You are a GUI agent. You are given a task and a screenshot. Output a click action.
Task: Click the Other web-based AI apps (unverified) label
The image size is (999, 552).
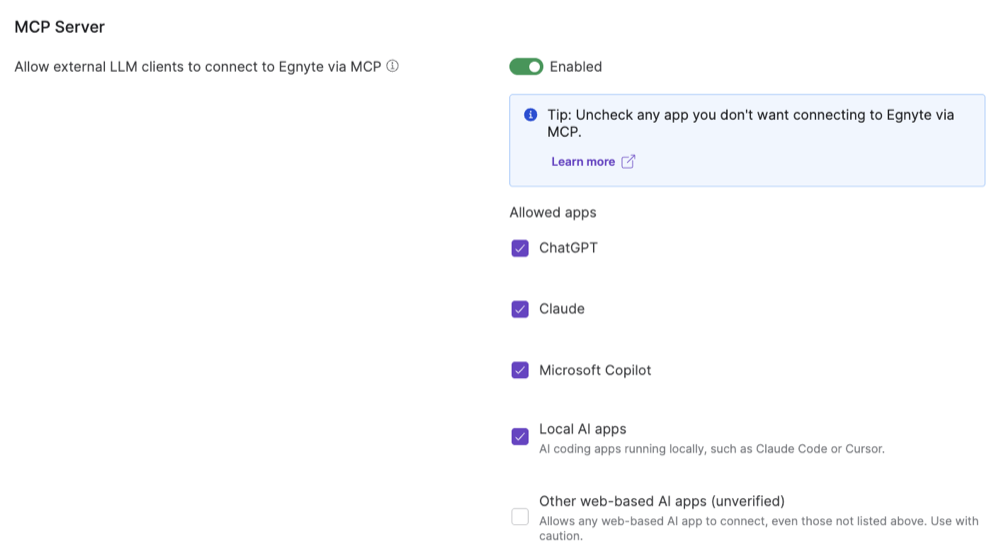[x=661, y=501]
